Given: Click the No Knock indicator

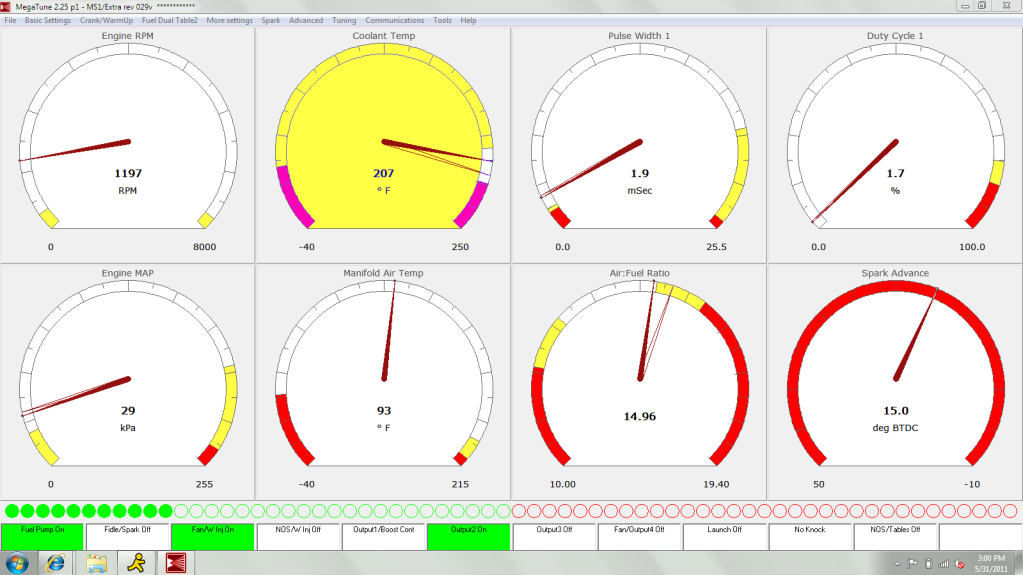Looking at the screenshot, I should coord(810,536).
